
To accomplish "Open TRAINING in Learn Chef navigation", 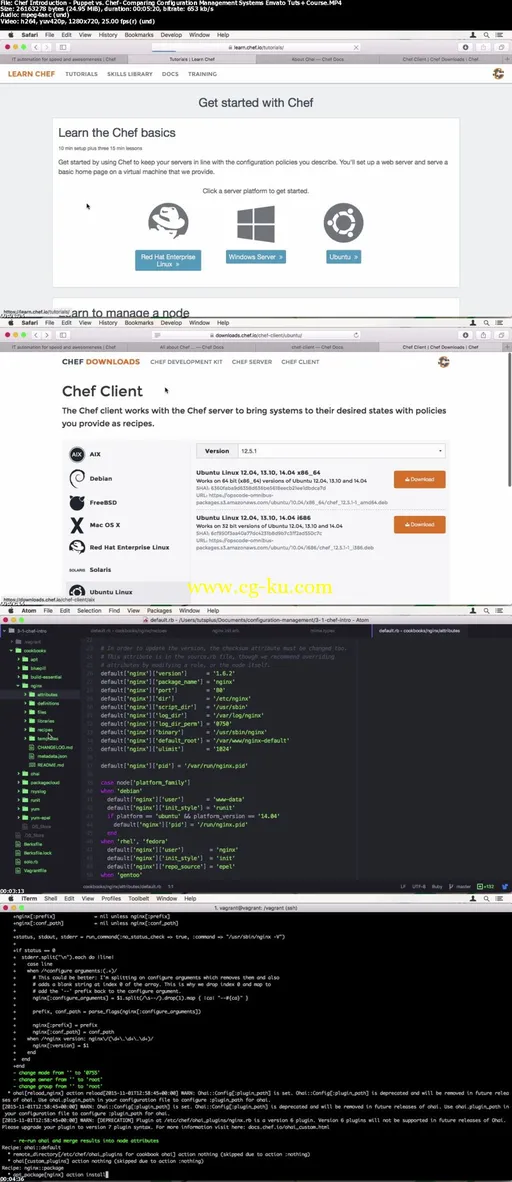I will pyautogui.click(x=202, y=74).
